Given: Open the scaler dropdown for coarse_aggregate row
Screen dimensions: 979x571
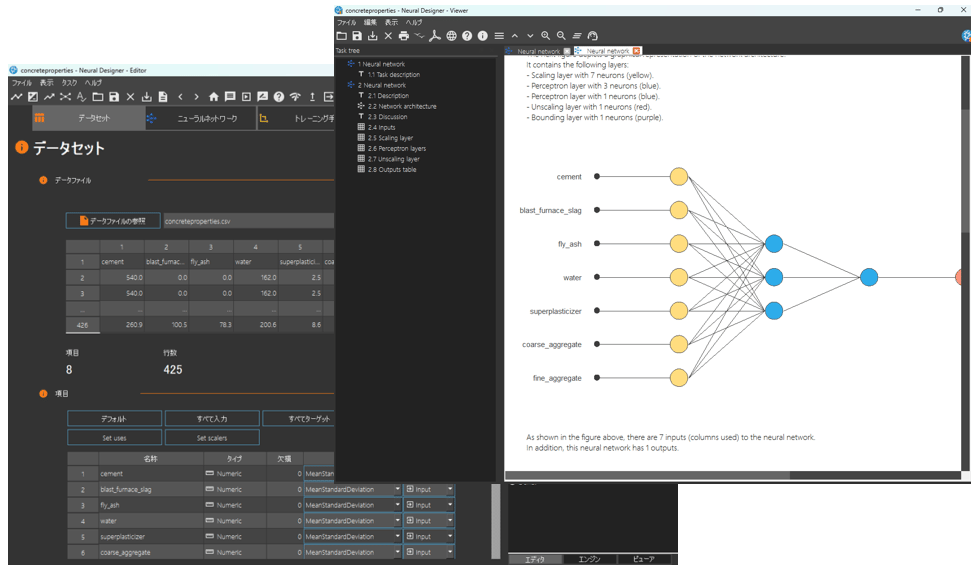Looking at the screenshot, I should pyautogui.click(x=353, y=552).
